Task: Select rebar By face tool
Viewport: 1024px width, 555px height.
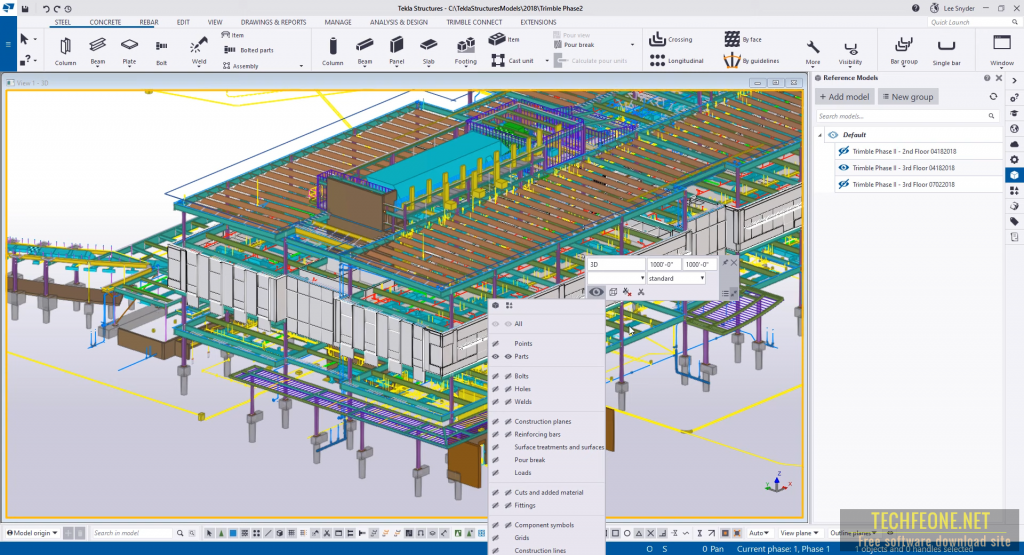Action: pos(743,39)
